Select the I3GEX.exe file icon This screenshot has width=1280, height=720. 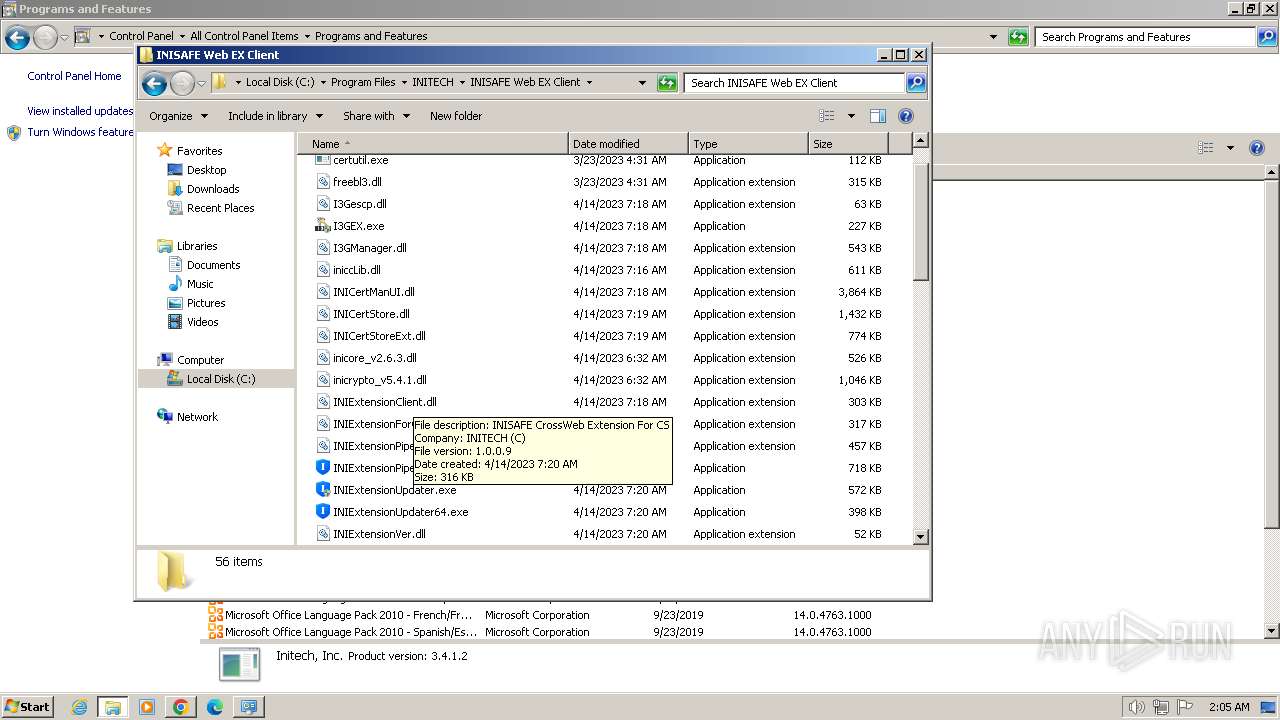[x=322, y=226]
